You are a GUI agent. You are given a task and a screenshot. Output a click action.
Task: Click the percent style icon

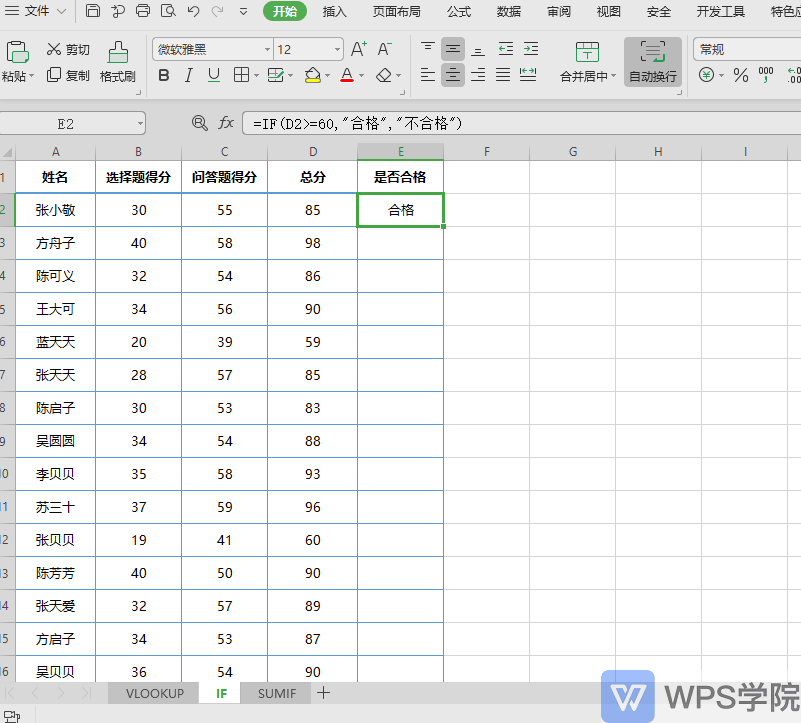pos(740,75)
